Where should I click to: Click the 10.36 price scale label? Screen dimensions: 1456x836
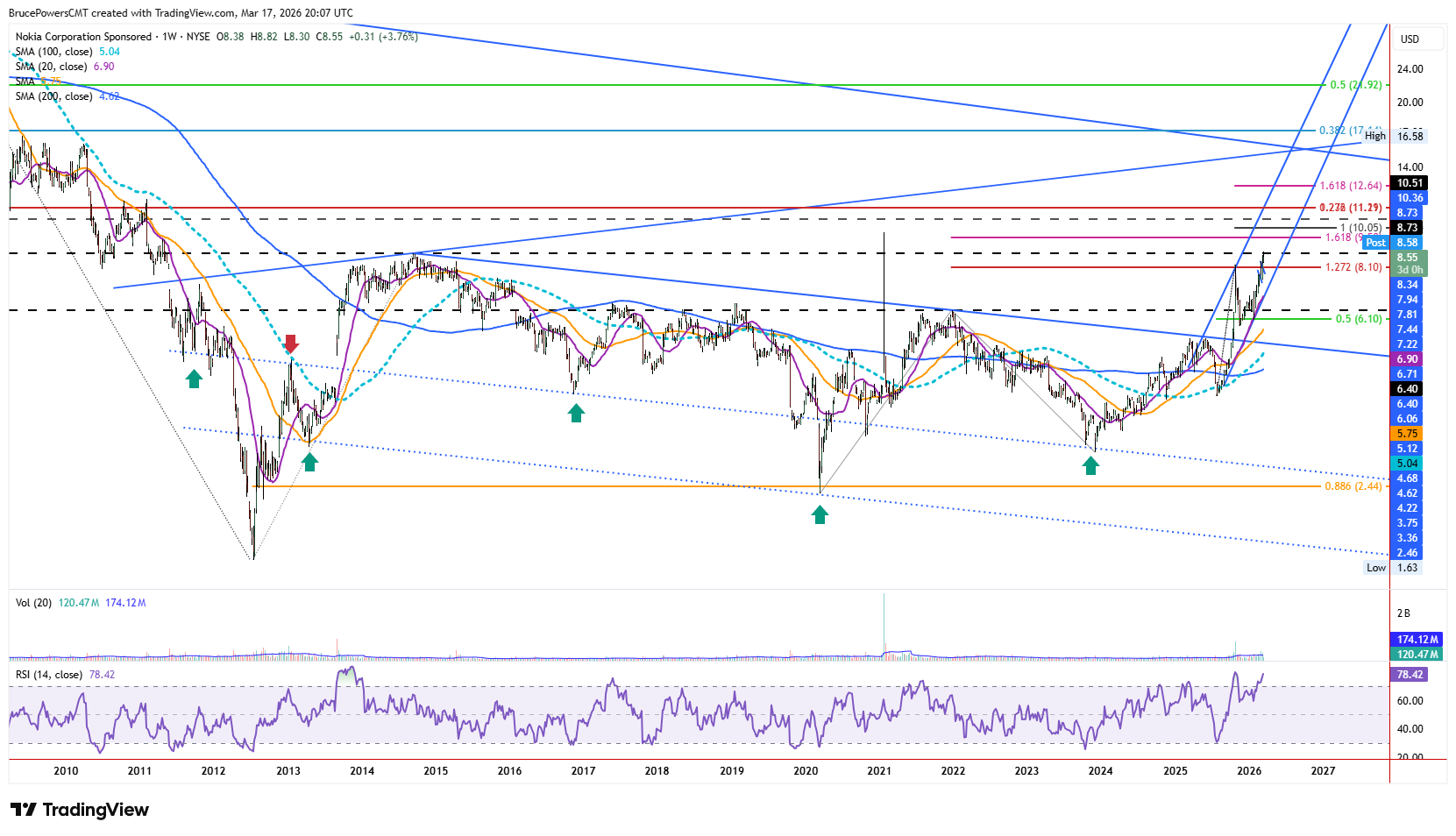click(1410, 198)
